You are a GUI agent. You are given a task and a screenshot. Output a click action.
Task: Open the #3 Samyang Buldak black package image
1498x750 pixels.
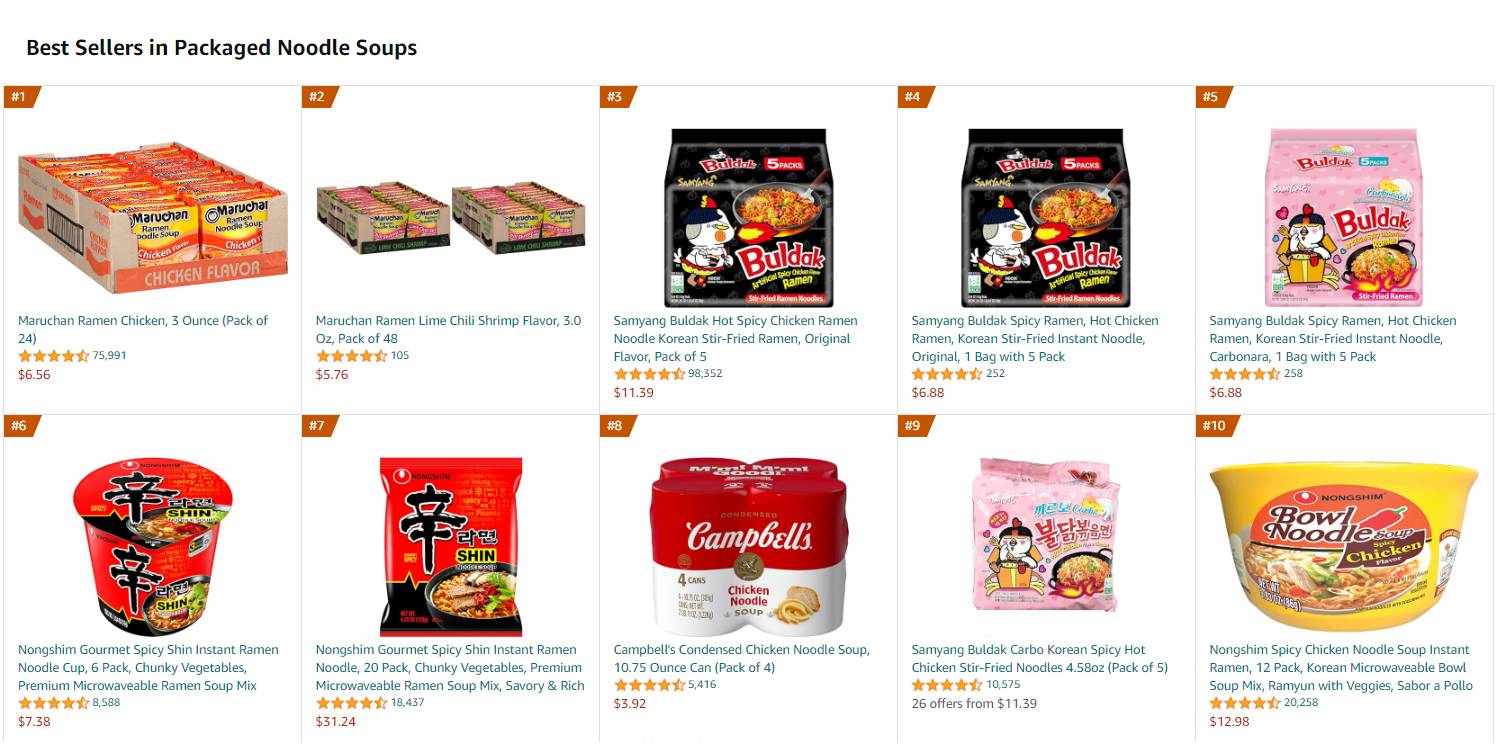point(748,217)
